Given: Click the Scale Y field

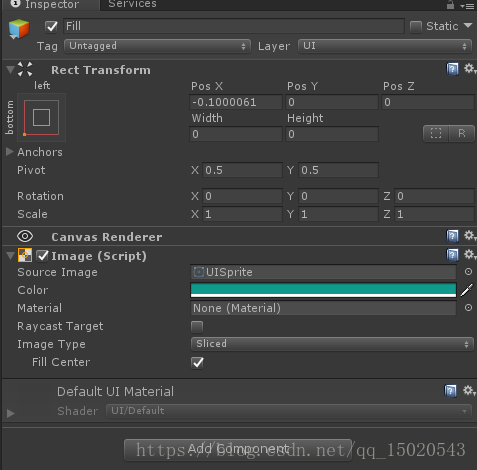Looking at the screenshot, I should [x=338, y=214].
